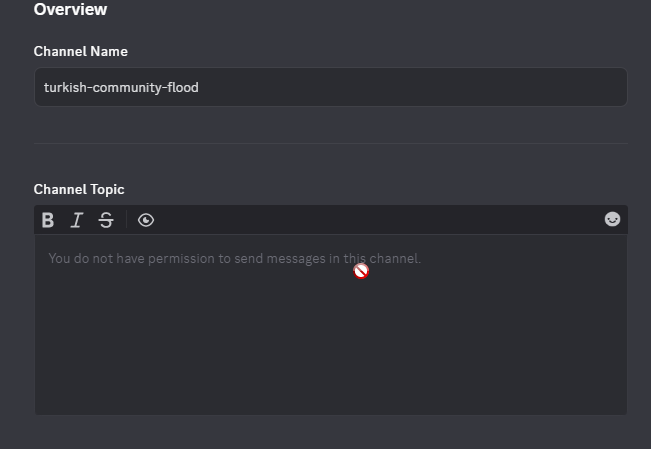Open the emoji picker smiley icon
The height and width of the screenshot is (449, 651).
point(612,219)
